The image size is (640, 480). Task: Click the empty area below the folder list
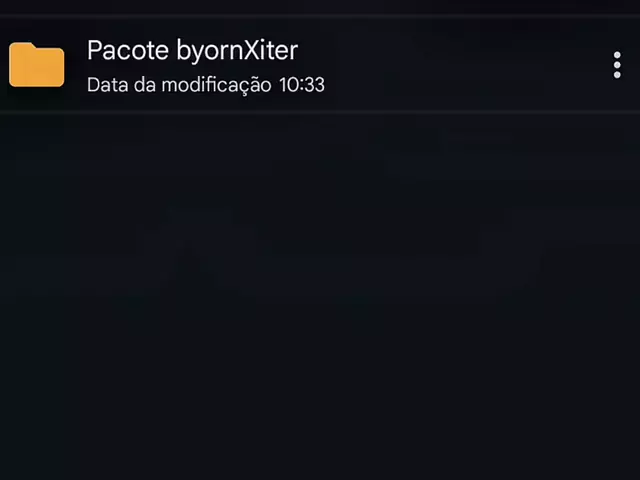[320, 296]
